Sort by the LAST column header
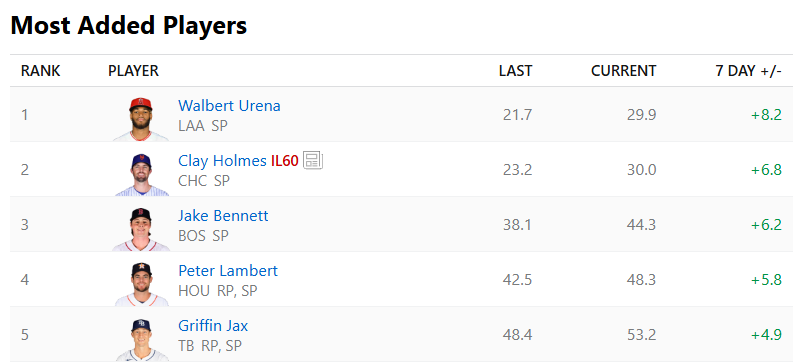The width and height of the screenshot is (805, 364). click(515, 71)
